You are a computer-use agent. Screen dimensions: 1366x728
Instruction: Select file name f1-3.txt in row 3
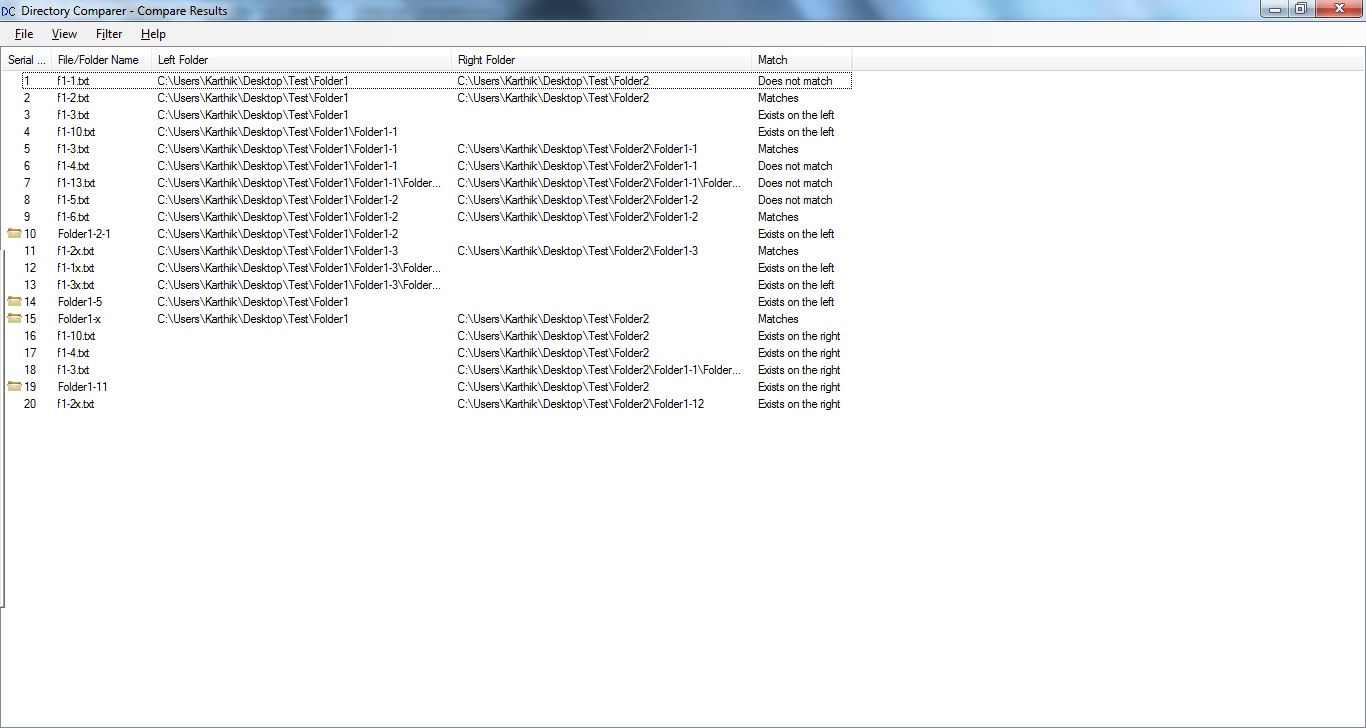click(x=73, y=115)
